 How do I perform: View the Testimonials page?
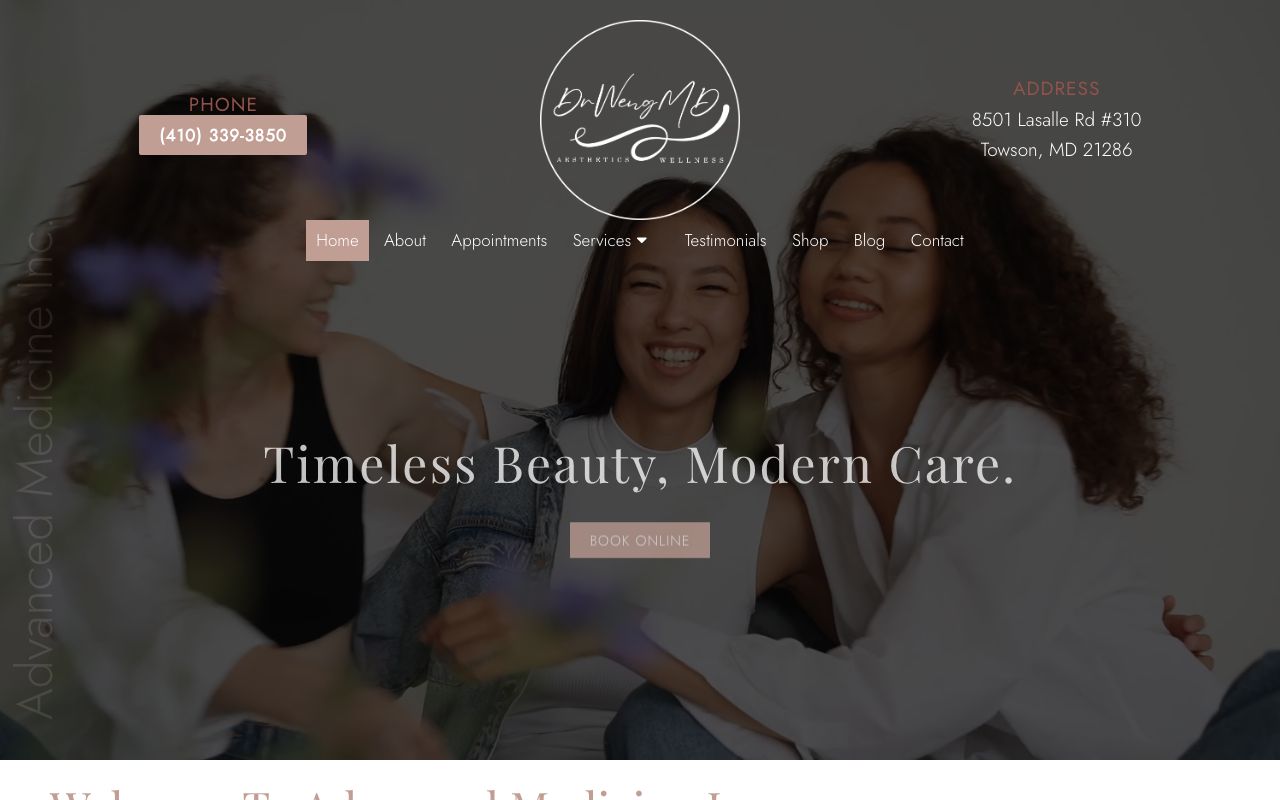[725, 240]
